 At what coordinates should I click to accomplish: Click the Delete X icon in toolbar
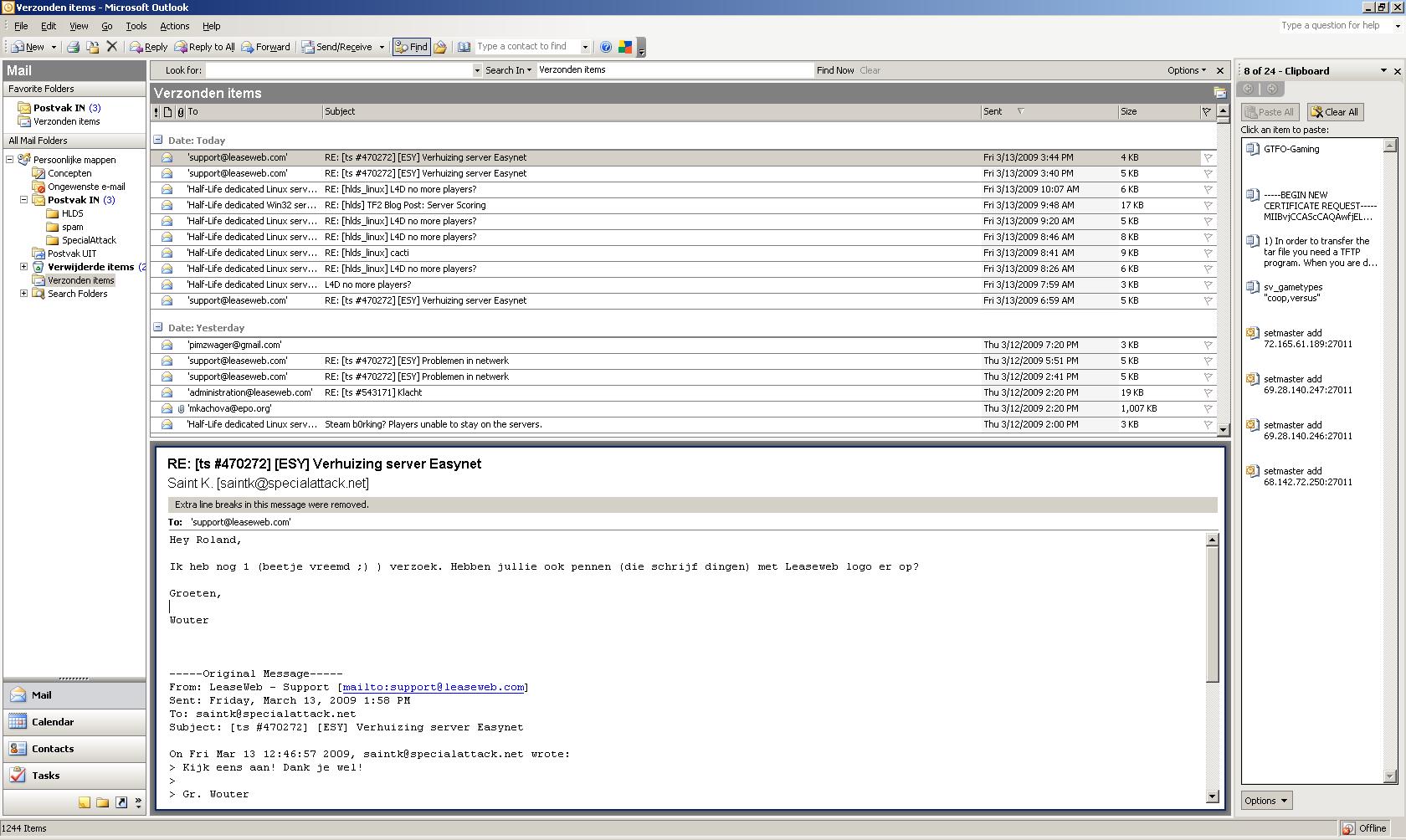[111, 47]
